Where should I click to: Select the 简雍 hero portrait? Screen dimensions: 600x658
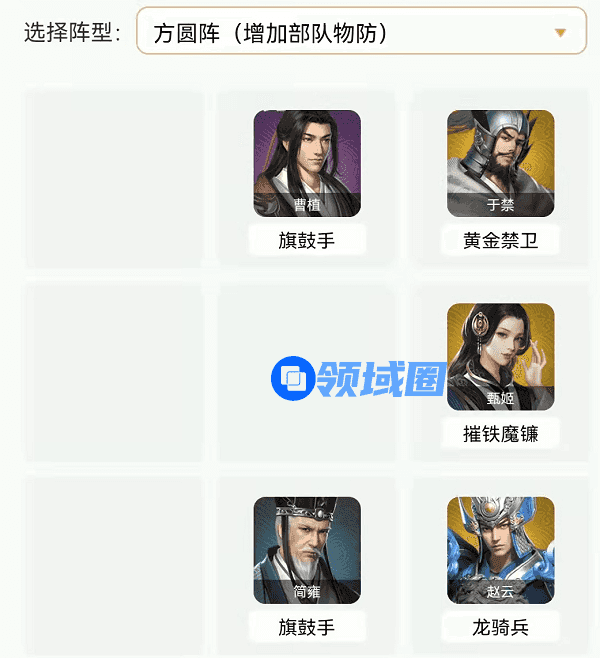coord(307,550)
